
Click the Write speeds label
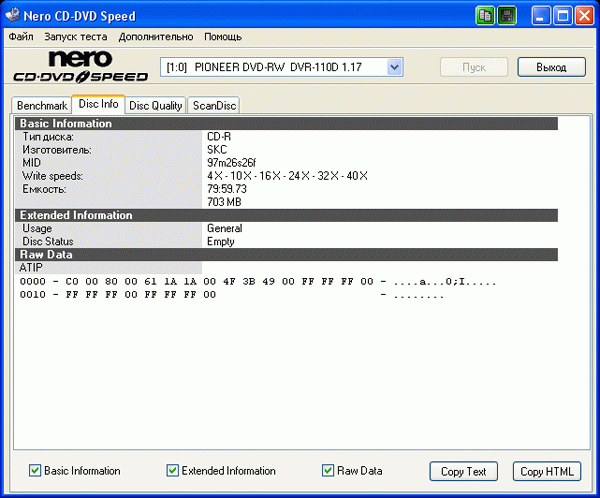53,176
